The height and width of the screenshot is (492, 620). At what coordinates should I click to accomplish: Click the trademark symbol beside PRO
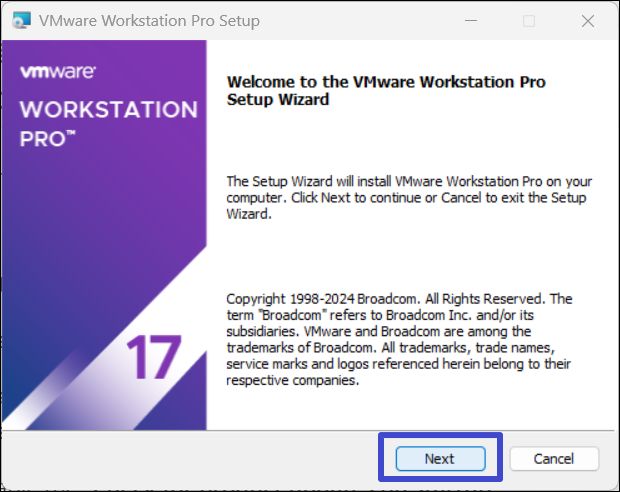(69, 133)
